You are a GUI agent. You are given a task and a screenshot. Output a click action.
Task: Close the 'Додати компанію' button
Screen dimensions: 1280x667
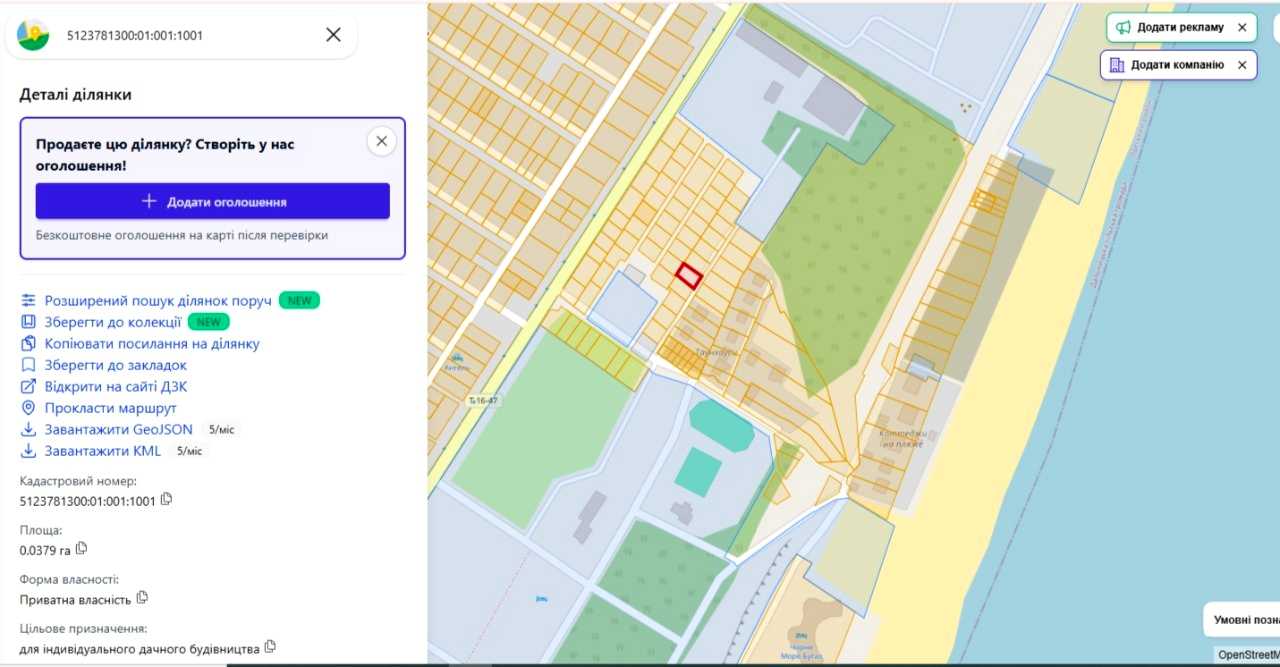pos(1242,65)
